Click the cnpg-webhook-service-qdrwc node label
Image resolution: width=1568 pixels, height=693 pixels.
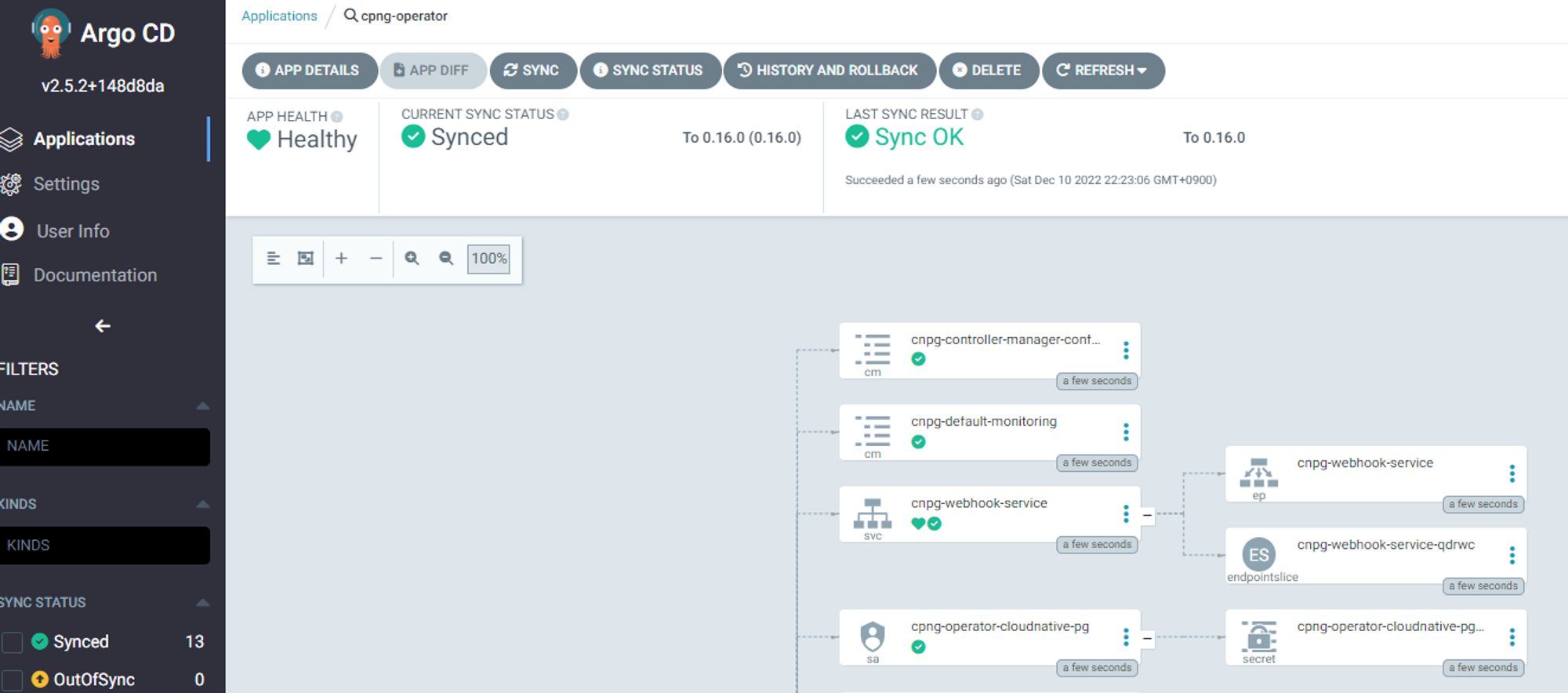click(1385, 545)
